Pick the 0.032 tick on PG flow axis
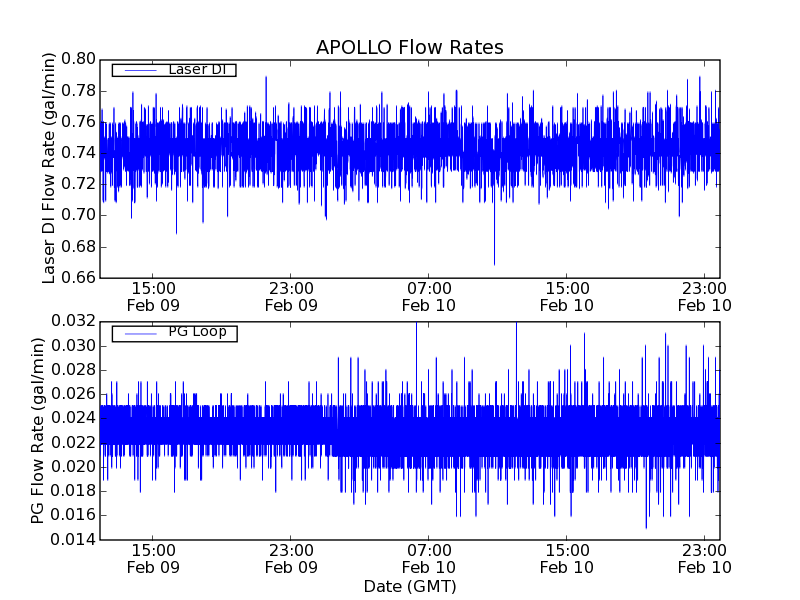800x600 pixels. click(73, 321)
